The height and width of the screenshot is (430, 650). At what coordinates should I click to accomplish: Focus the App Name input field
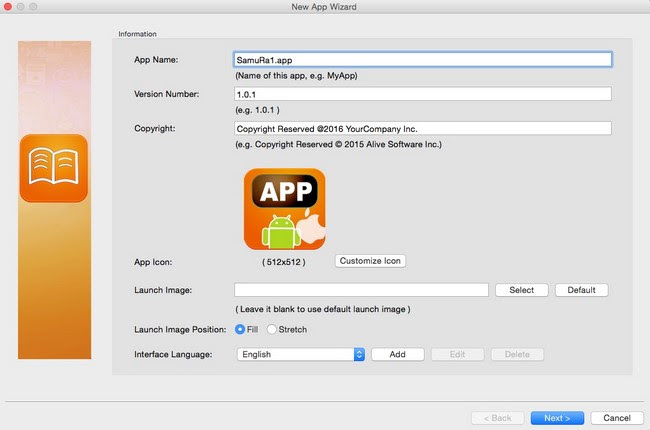(x=422, y=60)
